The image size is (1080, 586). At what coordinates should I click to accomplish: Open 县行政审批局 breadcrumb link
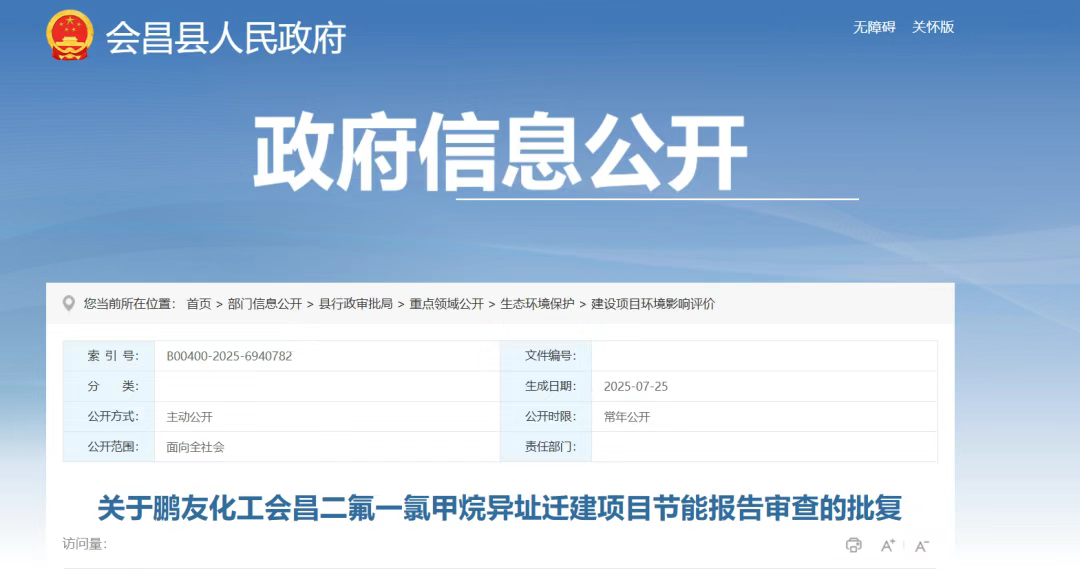(x=355, y=304)
